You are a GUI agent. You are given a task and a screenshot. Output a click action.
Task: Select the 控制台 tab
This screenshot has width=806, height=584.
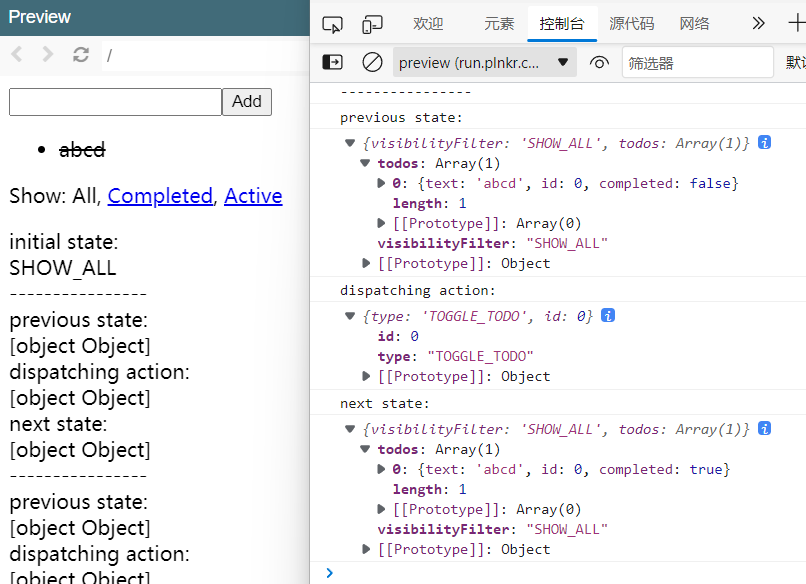(562, 24)
